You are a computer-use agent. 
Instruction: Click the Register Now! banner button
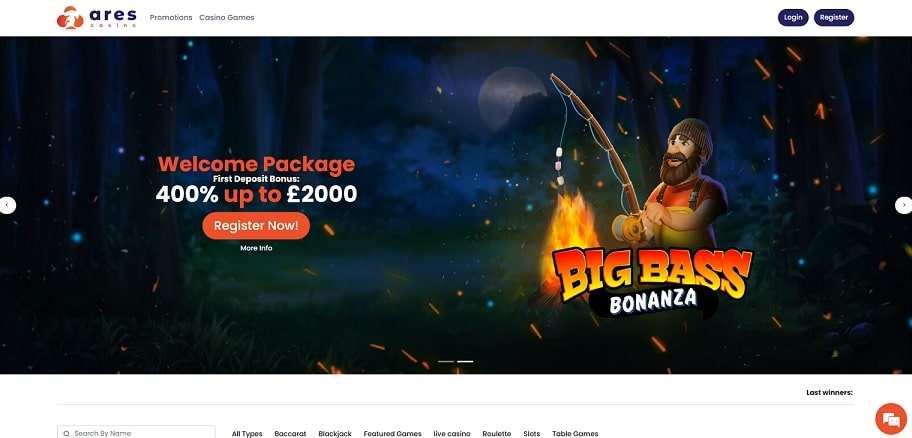click(256, 226)
